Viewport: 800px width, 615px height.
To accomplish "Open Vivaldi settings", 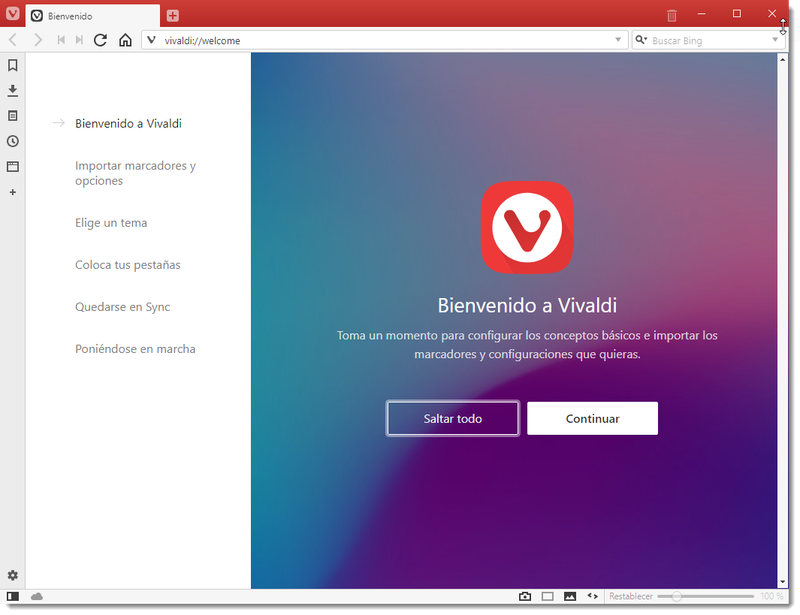I will pyautogui.click(x=12, y=575).
